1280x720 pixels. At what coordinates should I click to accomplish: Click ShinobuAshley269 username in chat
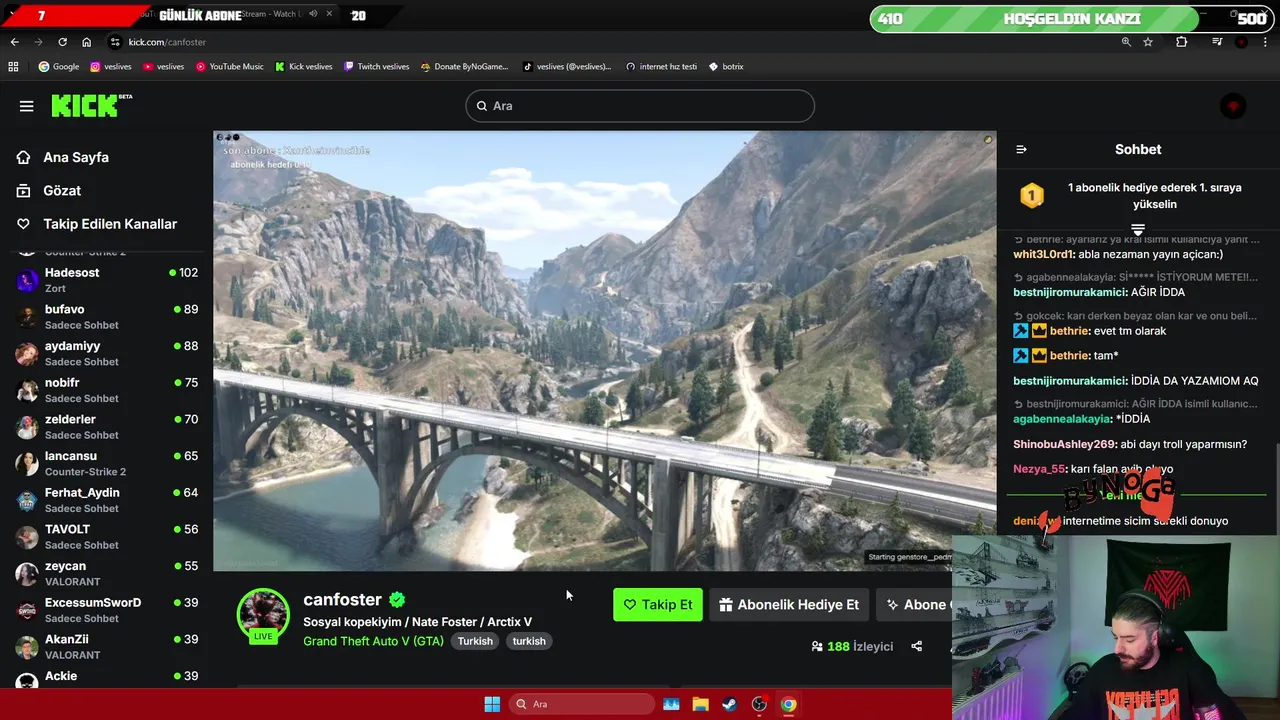coord(1065,444)
